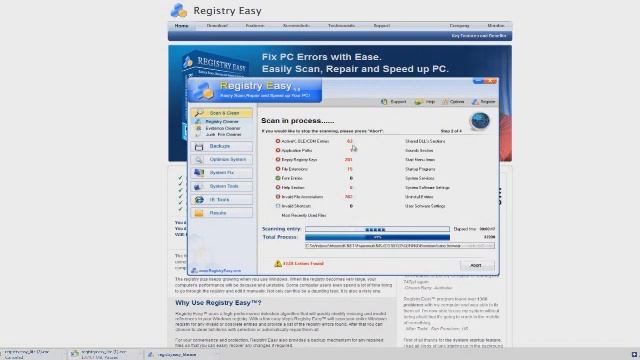The width and height of the screenshot is (640, 360).
Task: Select the Junk File Cleaner label
Action: coord(223,134)
